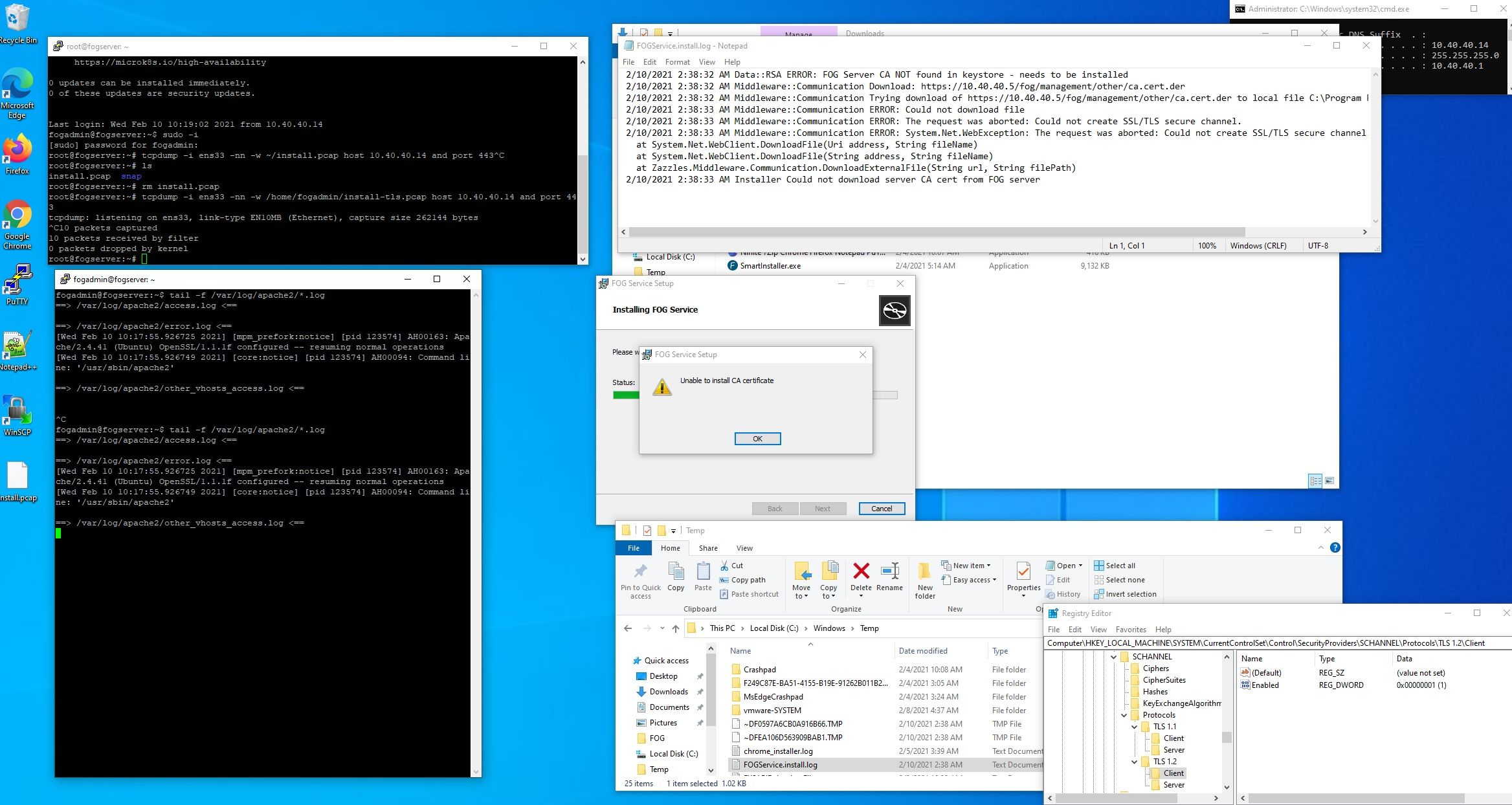Open Notepad Format menu
The image size is (1512, 805).
677,62
